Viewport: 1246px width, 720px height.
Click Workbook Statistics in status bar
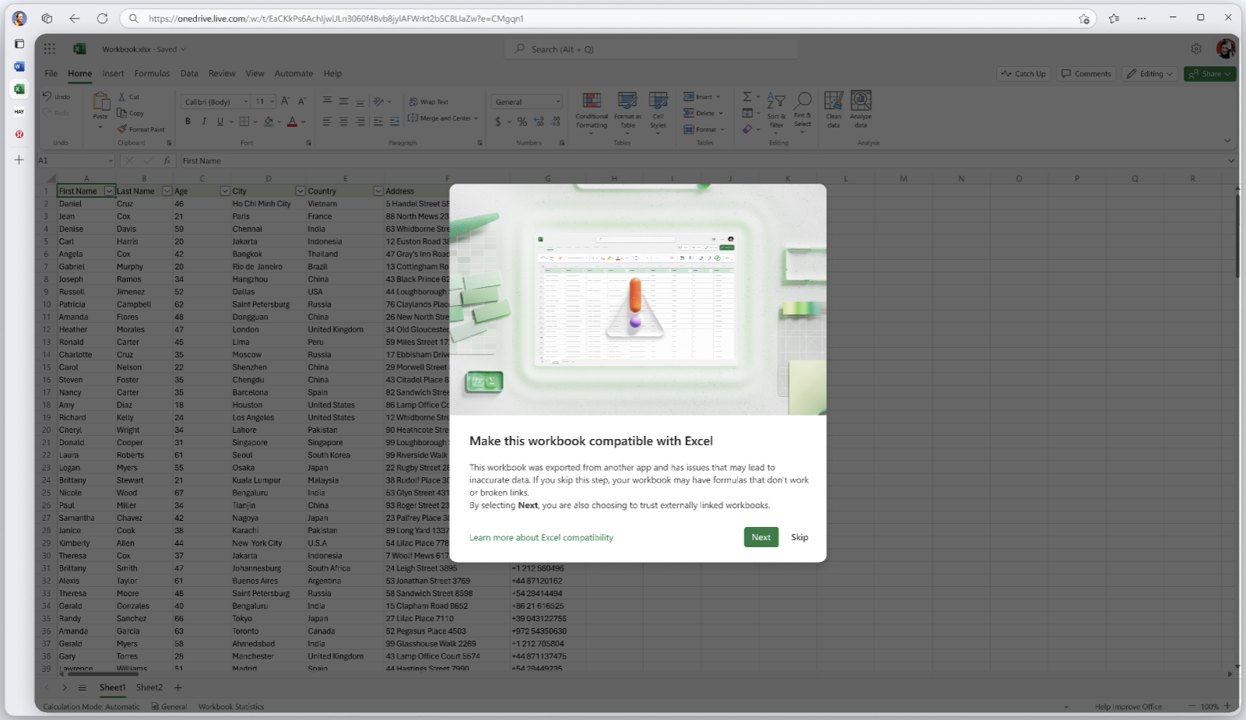231,706
